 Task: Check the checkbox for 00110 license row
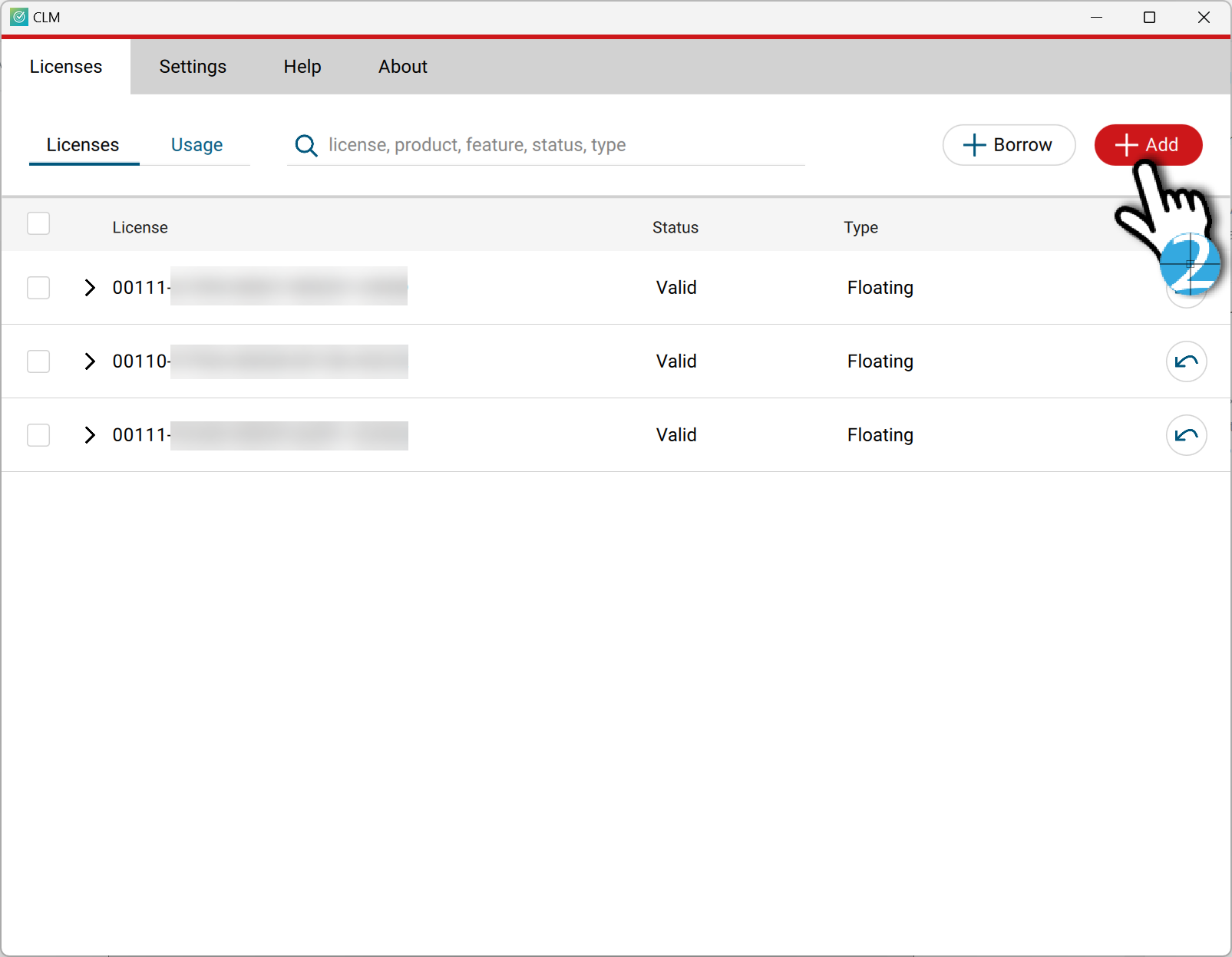point(38,361)
